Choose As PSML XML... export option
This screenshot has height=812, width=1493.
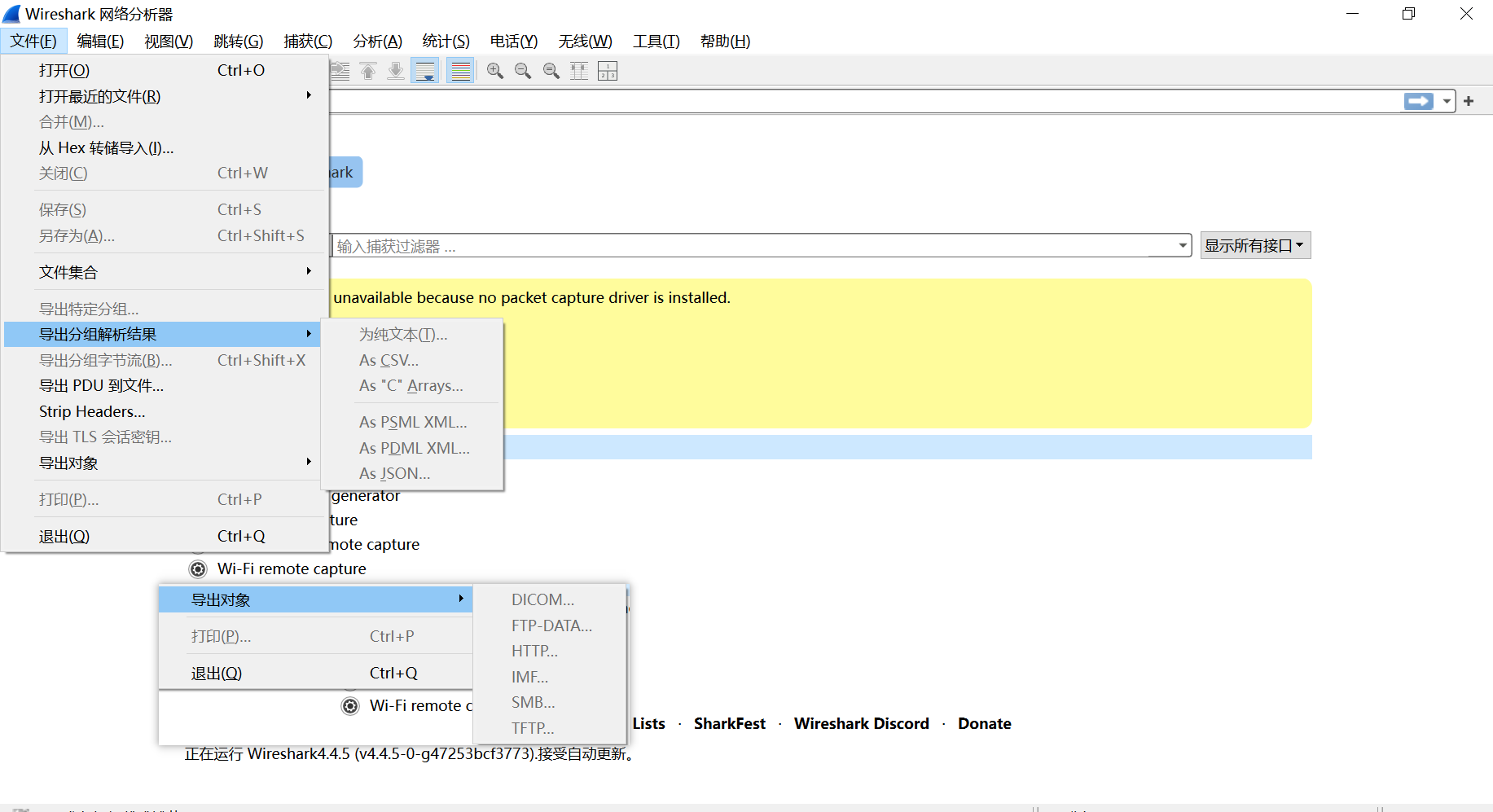pos(412,422)
